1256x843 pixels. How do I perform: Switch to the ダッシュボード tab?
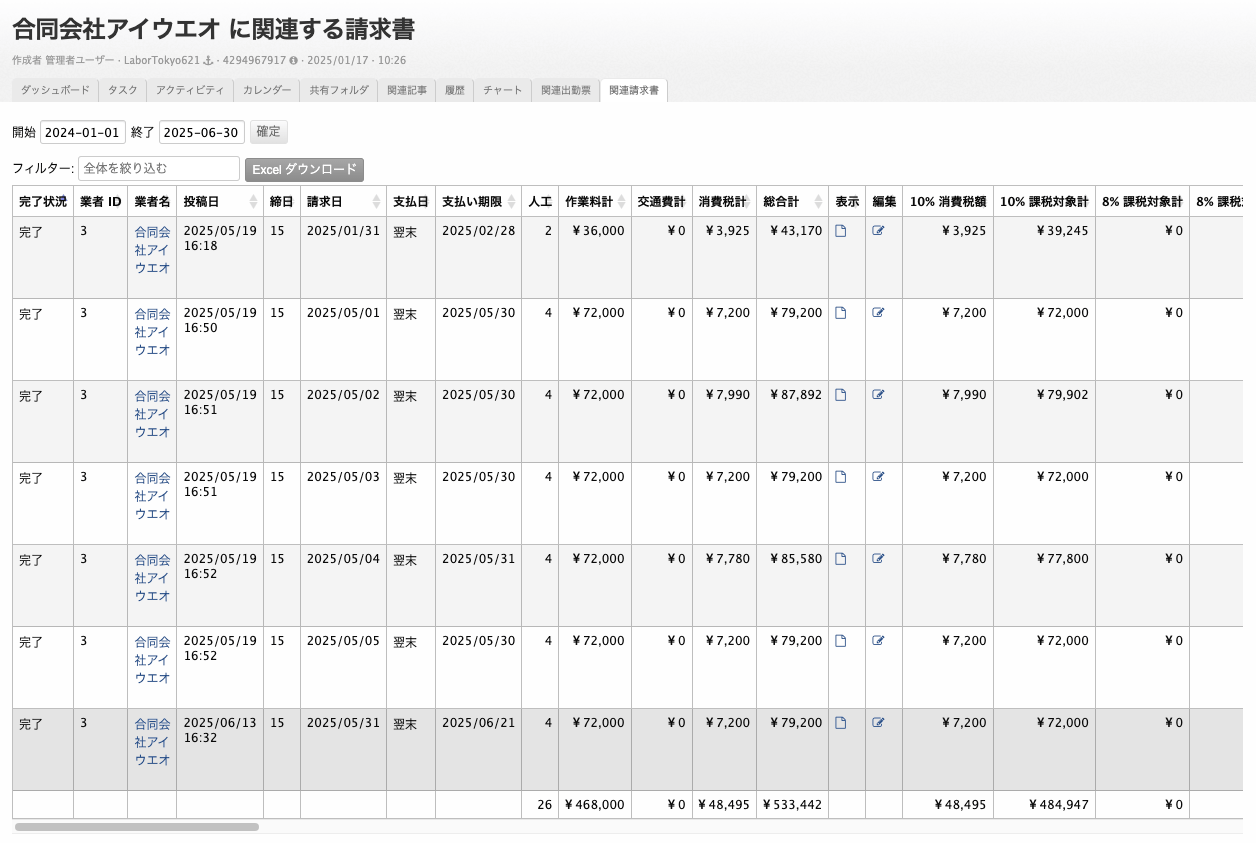tap(55, 90)
